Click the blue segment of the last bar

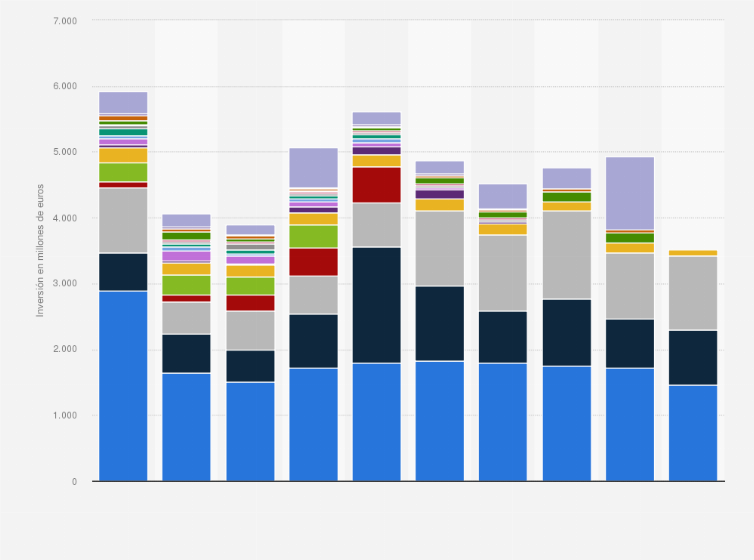click(692, 432)
